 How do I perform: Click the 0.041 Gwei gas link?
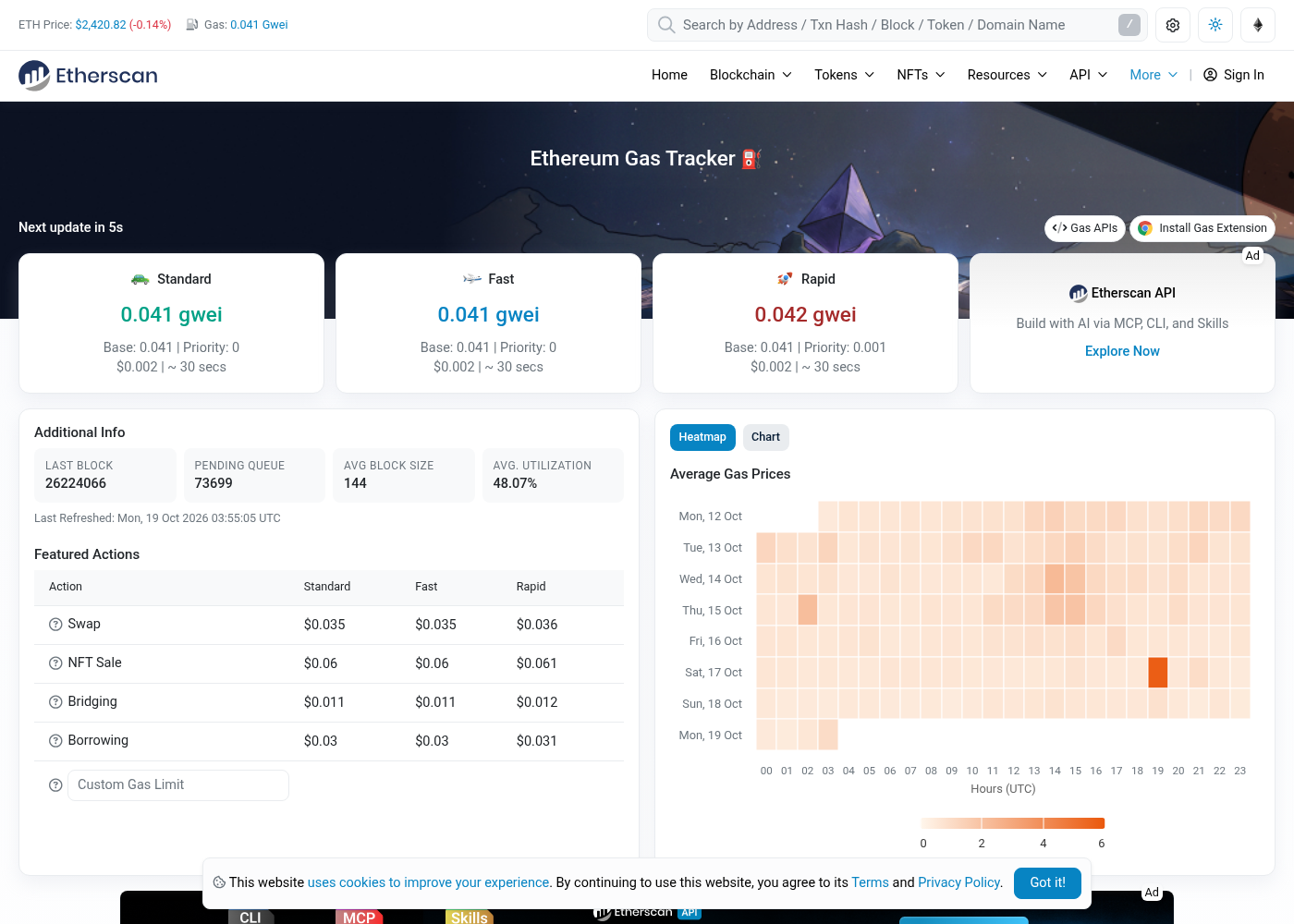click(x=259, y=25)
